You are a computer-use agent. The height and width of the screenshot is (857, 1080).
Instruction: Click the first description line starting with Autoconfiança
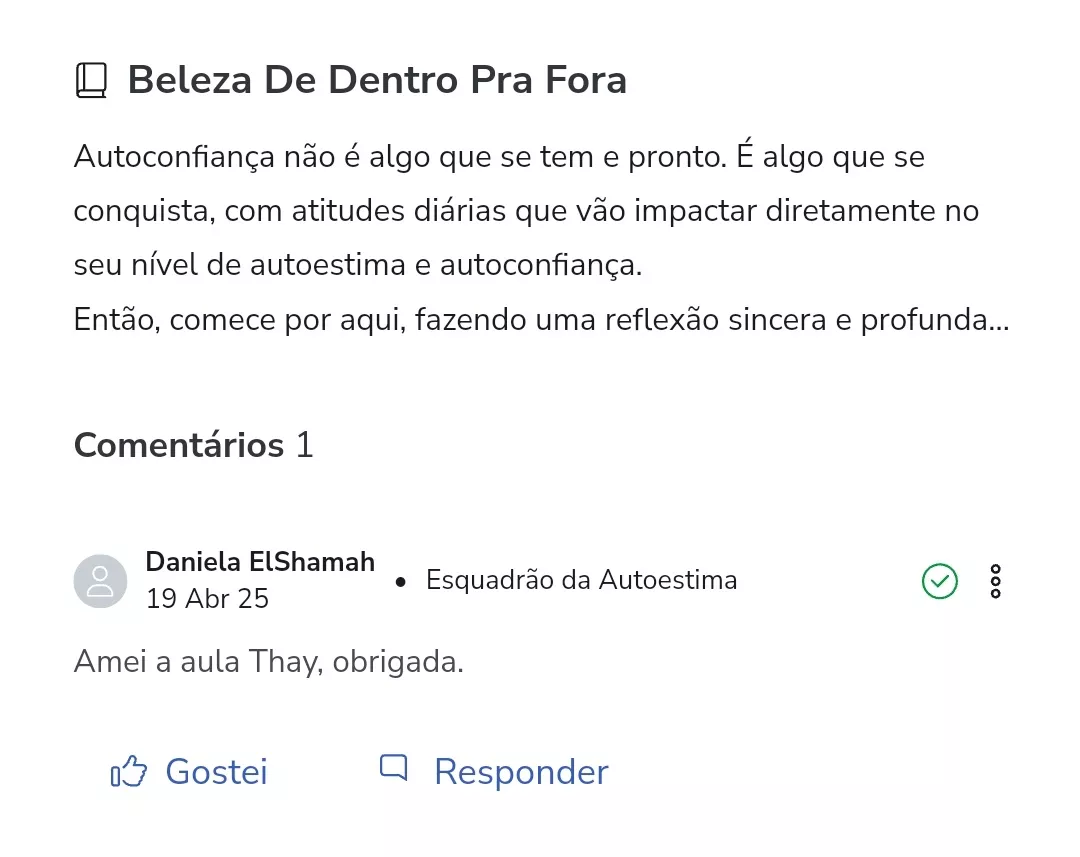499,157
